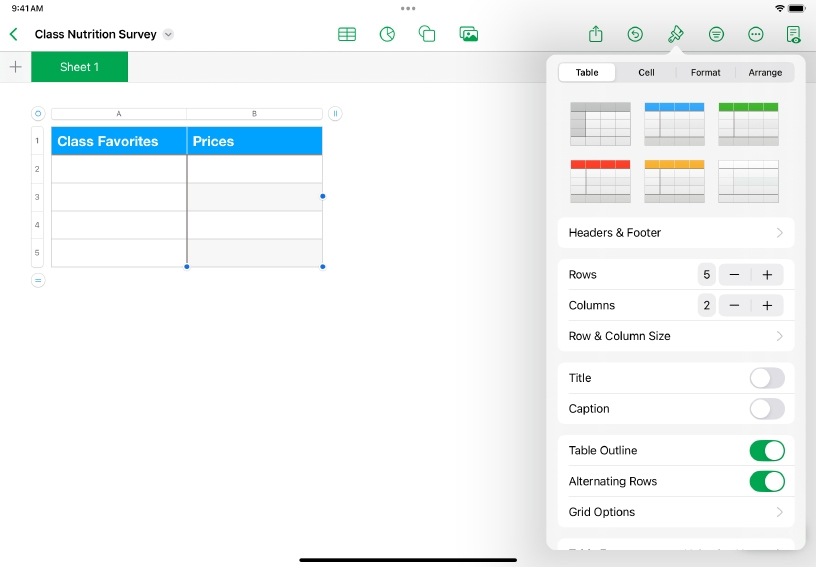Image resolution: width=816 pixels, height=567 pixels.
Task: Choose the green table style thumbnail
Action: (x=748, y=123)
